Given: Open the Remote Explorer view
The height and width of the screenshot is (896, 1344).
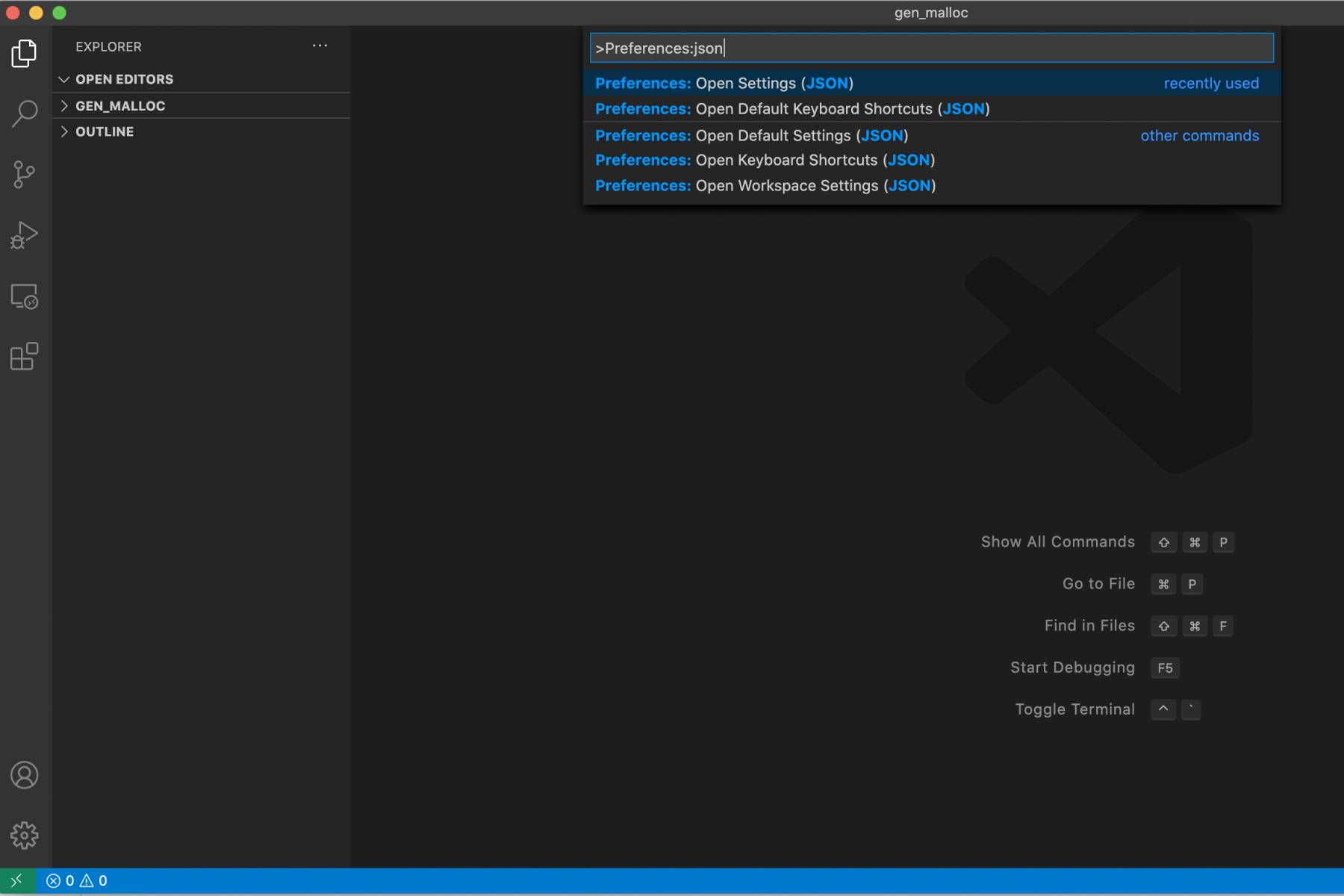Looking at the screenshot, I should tap(24, 296).
